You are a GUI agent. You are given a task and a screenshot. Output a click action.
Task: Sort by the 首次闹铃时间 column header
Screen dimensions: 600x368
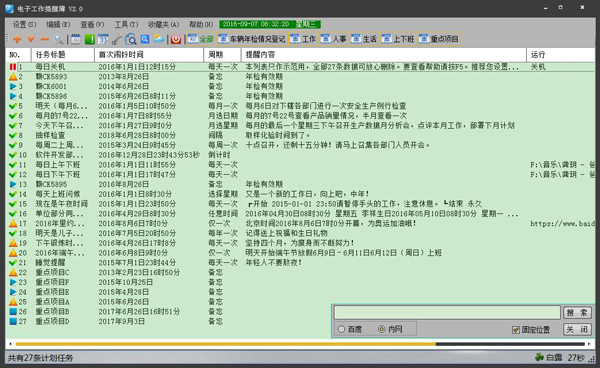click(149, 55)
